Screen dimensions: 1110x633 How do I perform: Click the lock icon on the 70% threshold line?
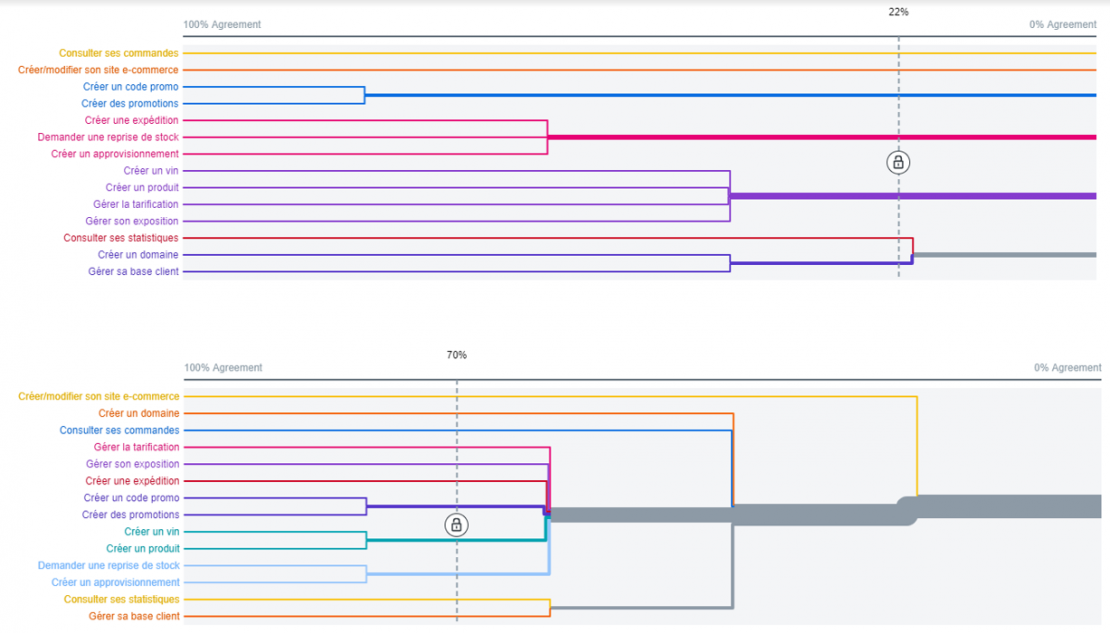[456, 525]
